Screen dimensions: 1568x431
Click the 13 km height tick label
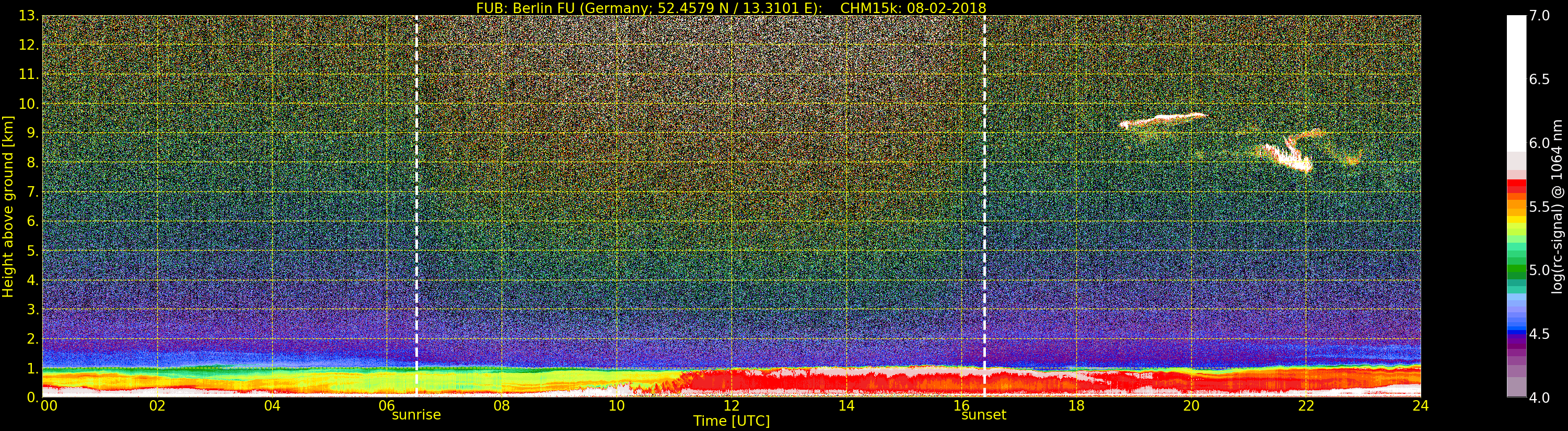point(29,16)
